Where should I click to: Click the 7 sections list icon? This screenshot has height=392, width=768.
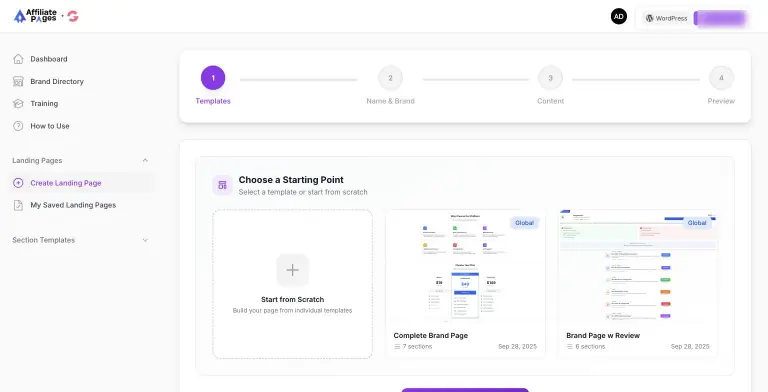point(397,346)
